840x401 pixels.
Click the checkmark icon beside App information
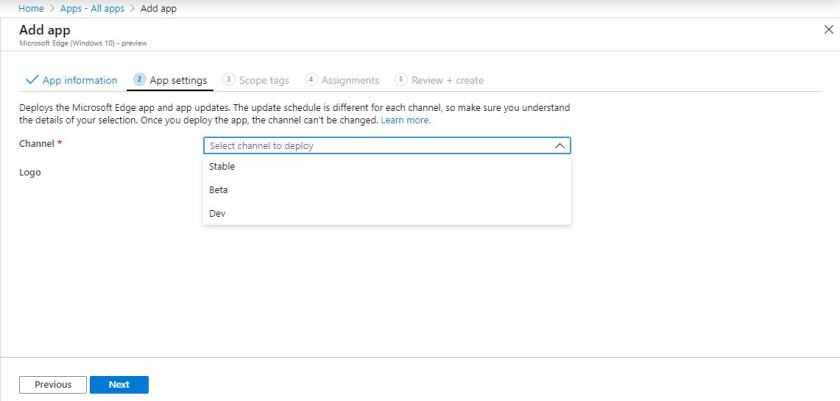32,80
